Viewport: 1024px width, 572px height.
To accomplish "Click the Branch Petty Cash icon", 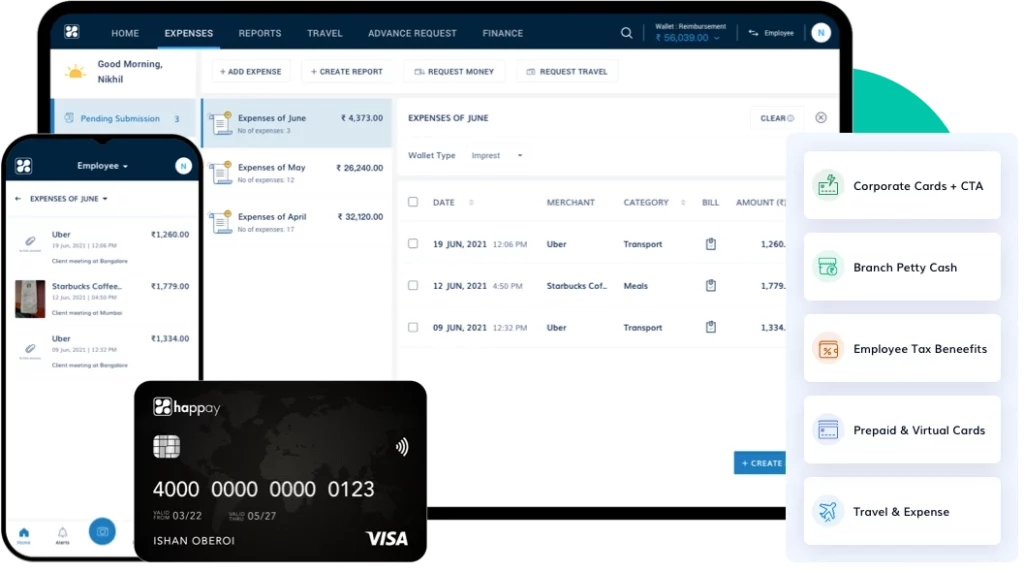I will [x=828, y=267].
